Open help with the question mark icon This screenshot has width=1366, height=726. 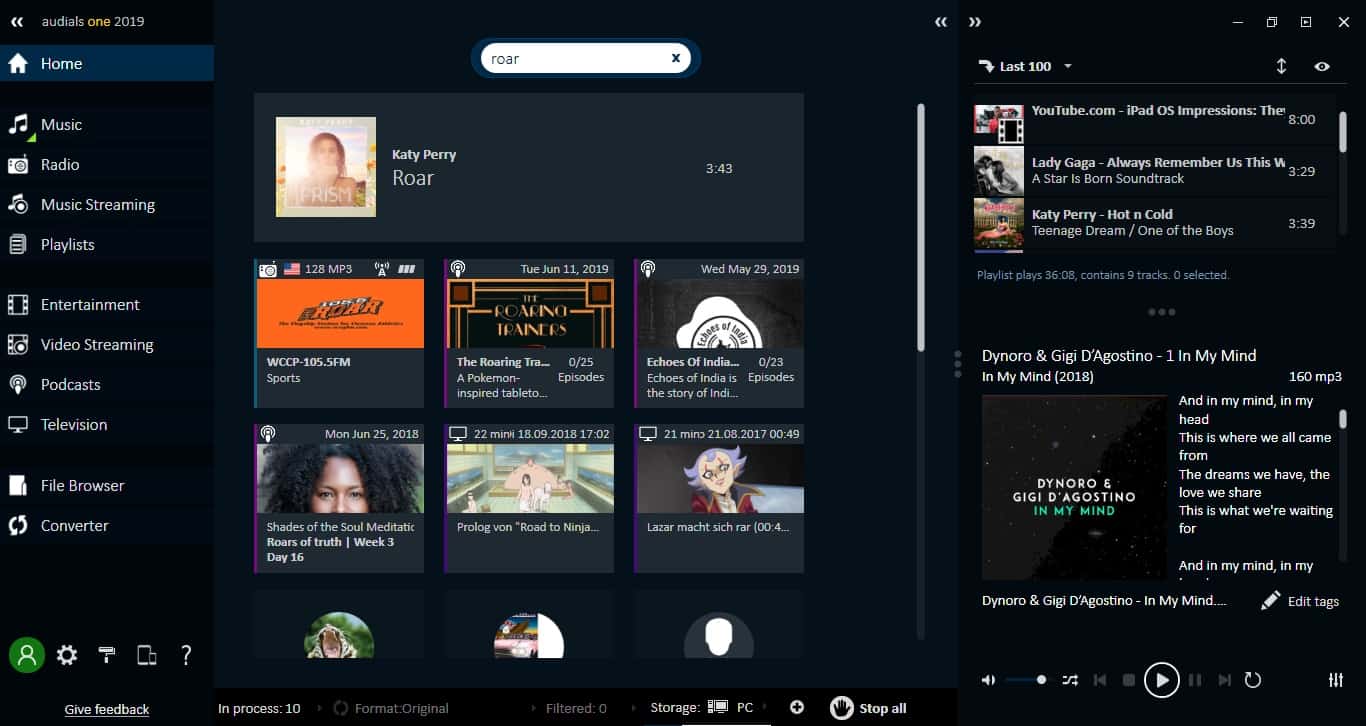(186, 655)
